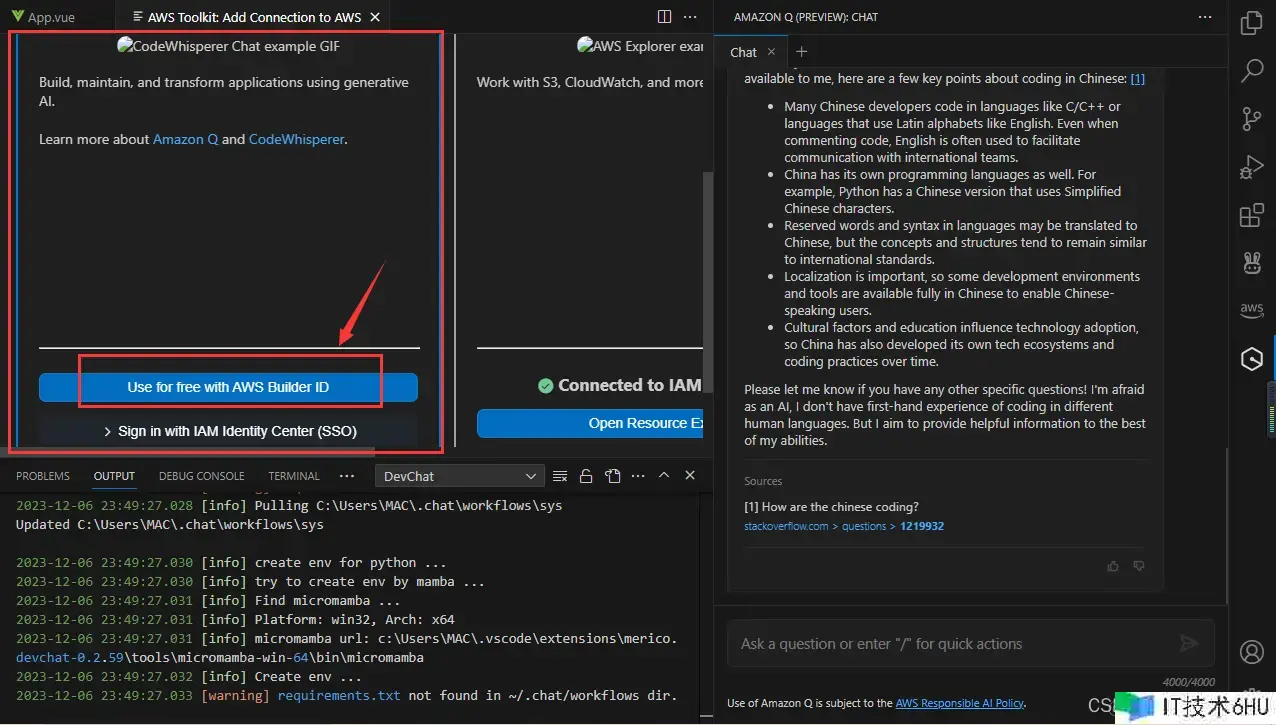Close the bottom panel
Viewport: 1276px width, 725px height.
click(x=690, y=476)
